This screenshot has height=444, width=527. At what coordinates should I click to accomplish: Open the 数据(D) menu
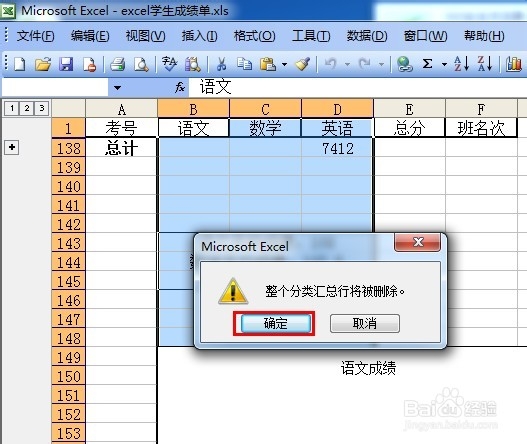click(x=367, y=36)
